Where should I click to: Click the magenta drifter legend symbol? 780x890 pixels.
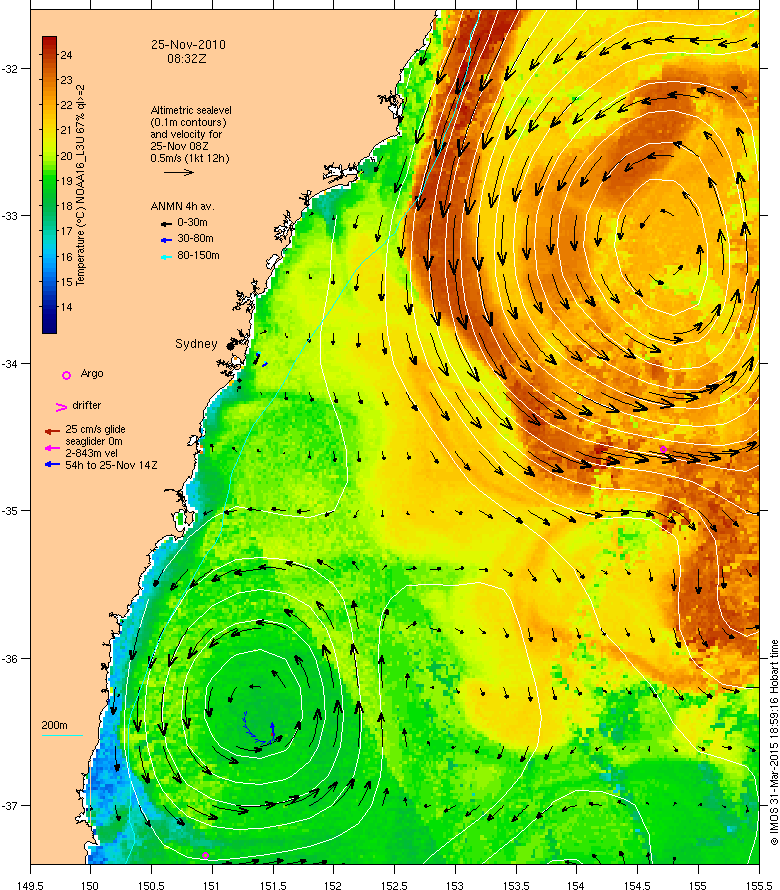pyautogui.click(x=61, y=407)
